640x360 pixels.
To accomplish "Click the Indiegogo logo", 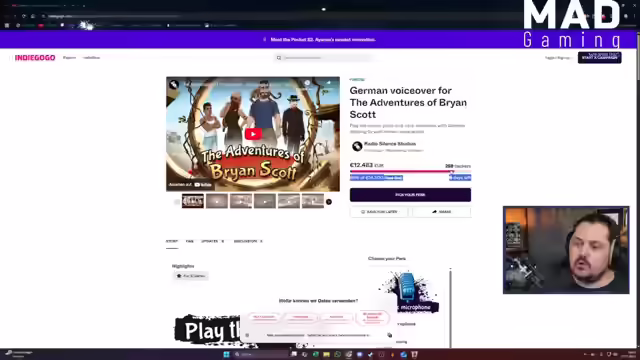I will coord(35,58).
